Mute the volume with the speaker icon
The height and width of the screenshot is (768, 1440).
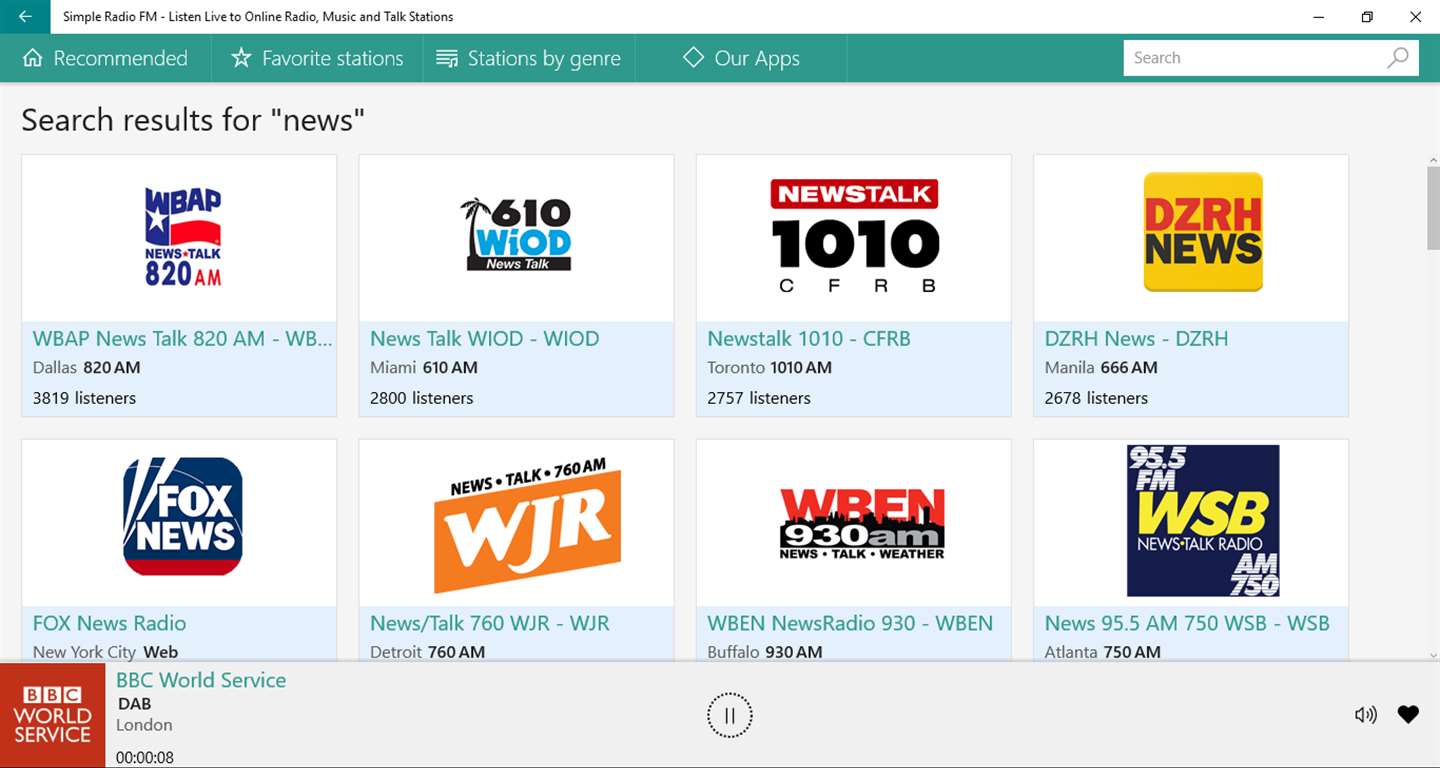click(1365, 714)
